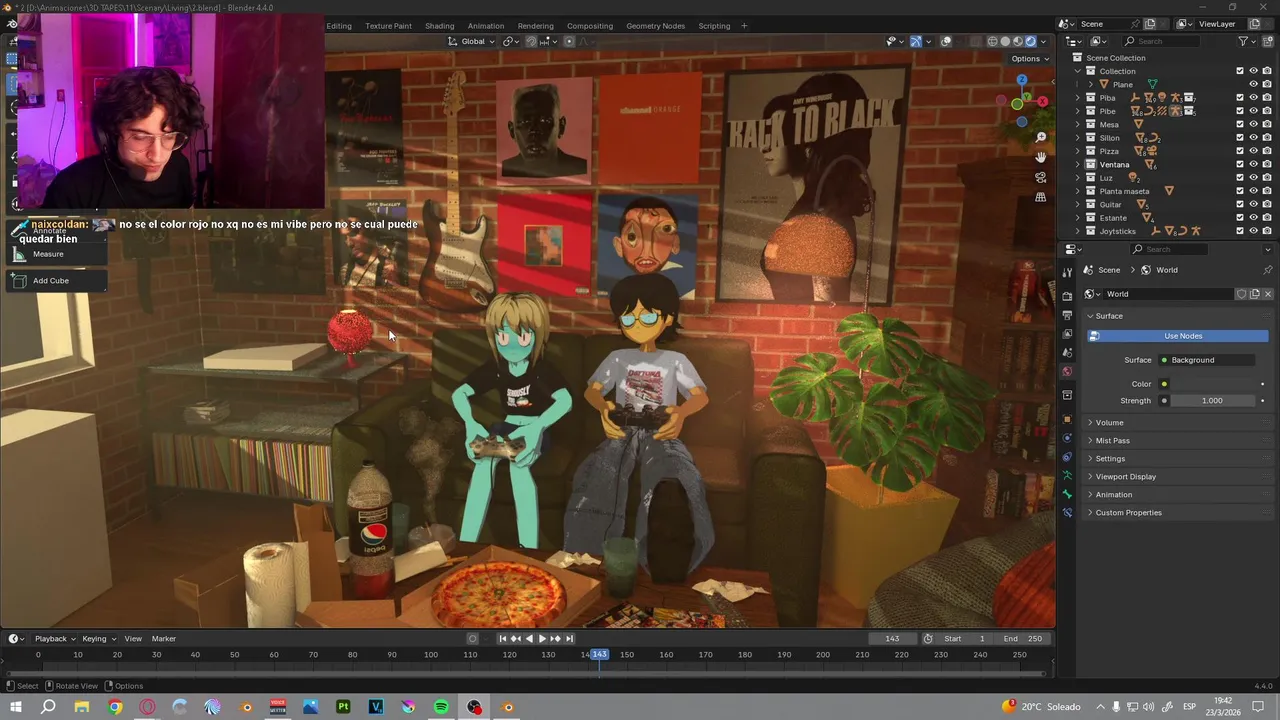Open the Output properties tab
This screenshot has height=720, width=1280.
click(x=1067, y=315)
